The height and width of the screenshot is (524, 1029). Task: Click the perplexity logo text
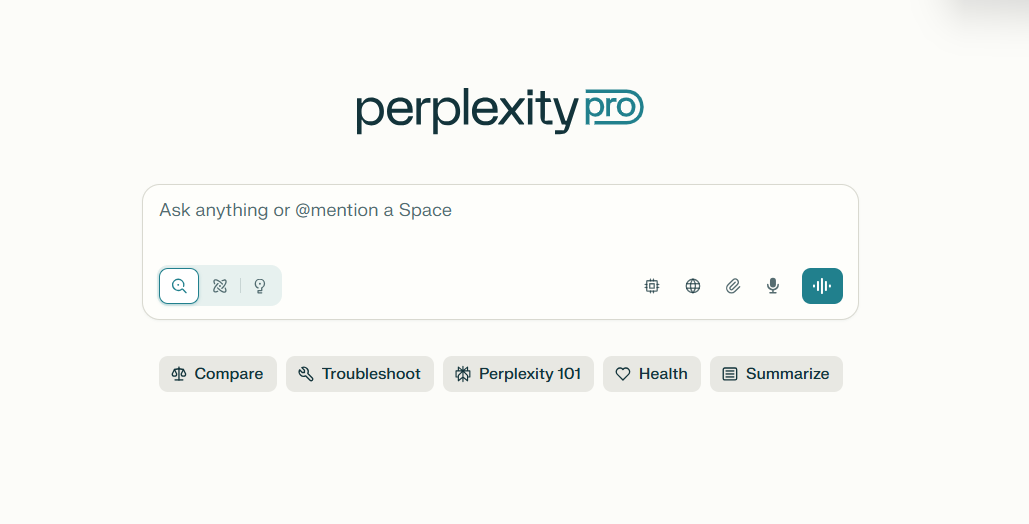click(x=467, y=112)
